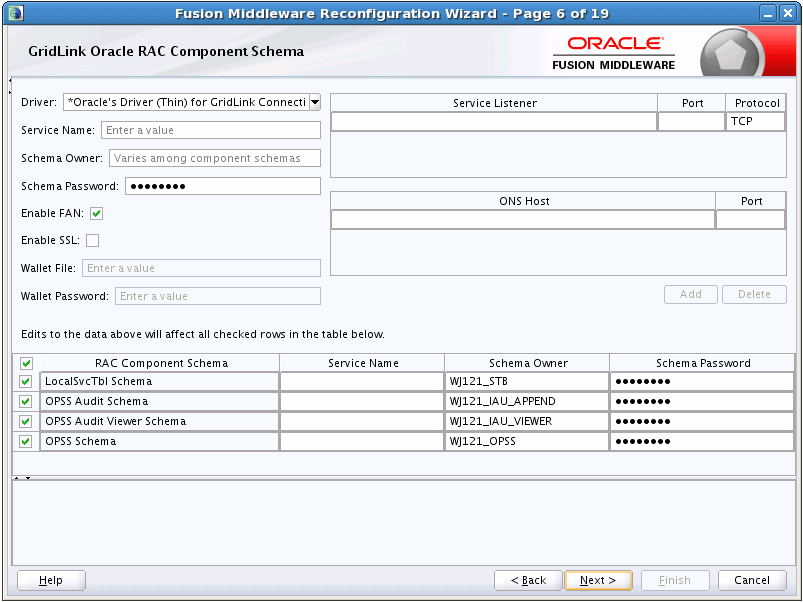Open the Driver dropdown list

(x=314, y=102)
